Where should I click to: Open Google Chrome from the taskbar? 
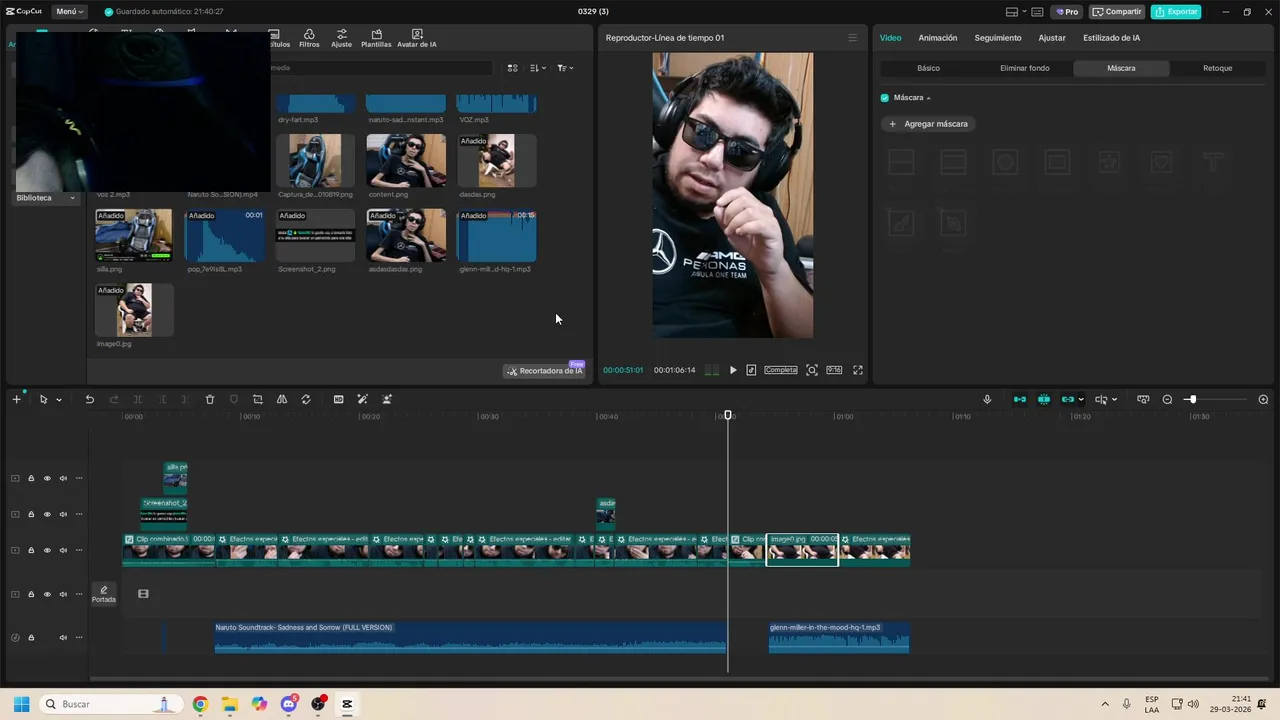200,704
